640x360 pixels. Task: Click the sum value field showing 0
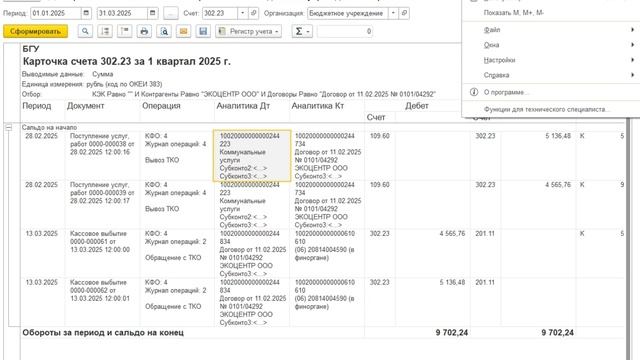point(345,31)
